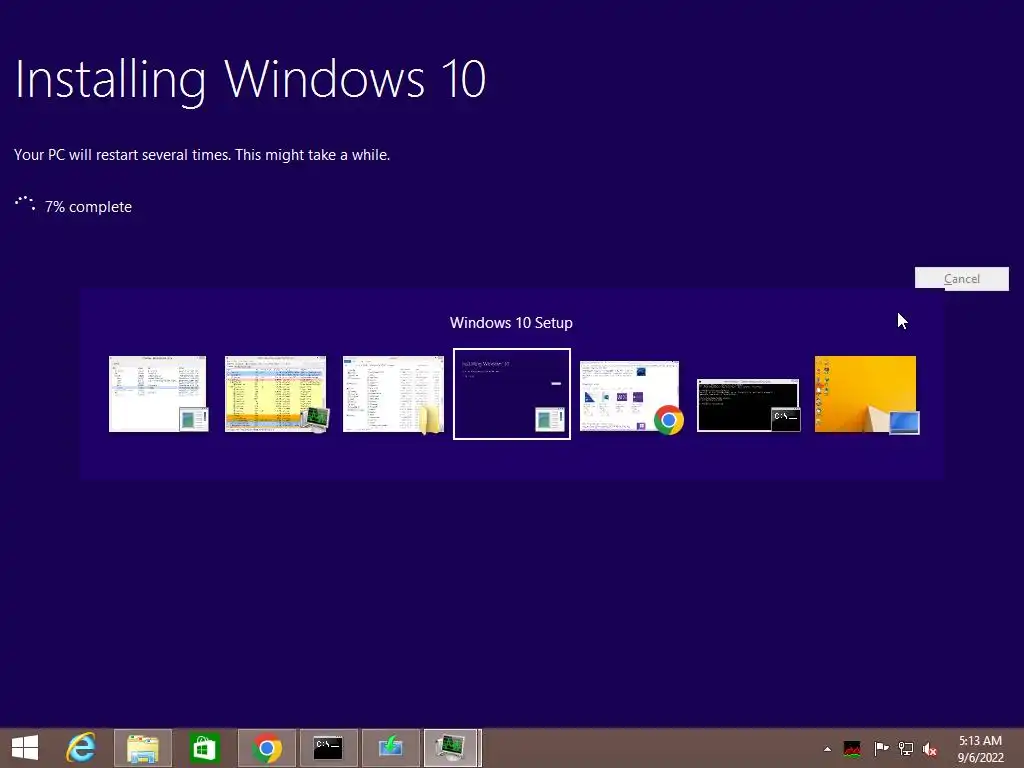The height and width of the screenshot is (768, 1024).
Task: Select the Windows 10 Setup thumbnail in switcher
Action: 512,394
